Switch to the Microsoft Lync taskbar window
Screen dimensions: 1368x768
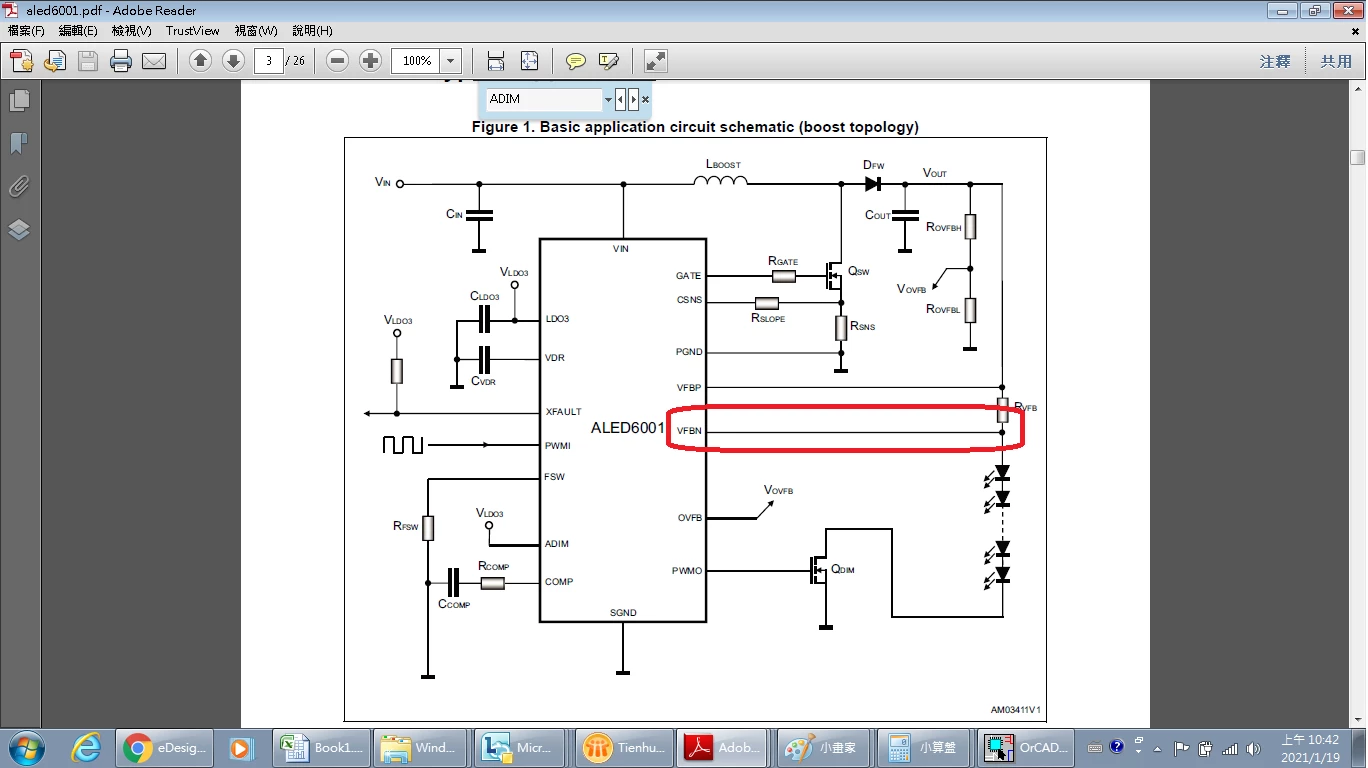click(522, 747)
